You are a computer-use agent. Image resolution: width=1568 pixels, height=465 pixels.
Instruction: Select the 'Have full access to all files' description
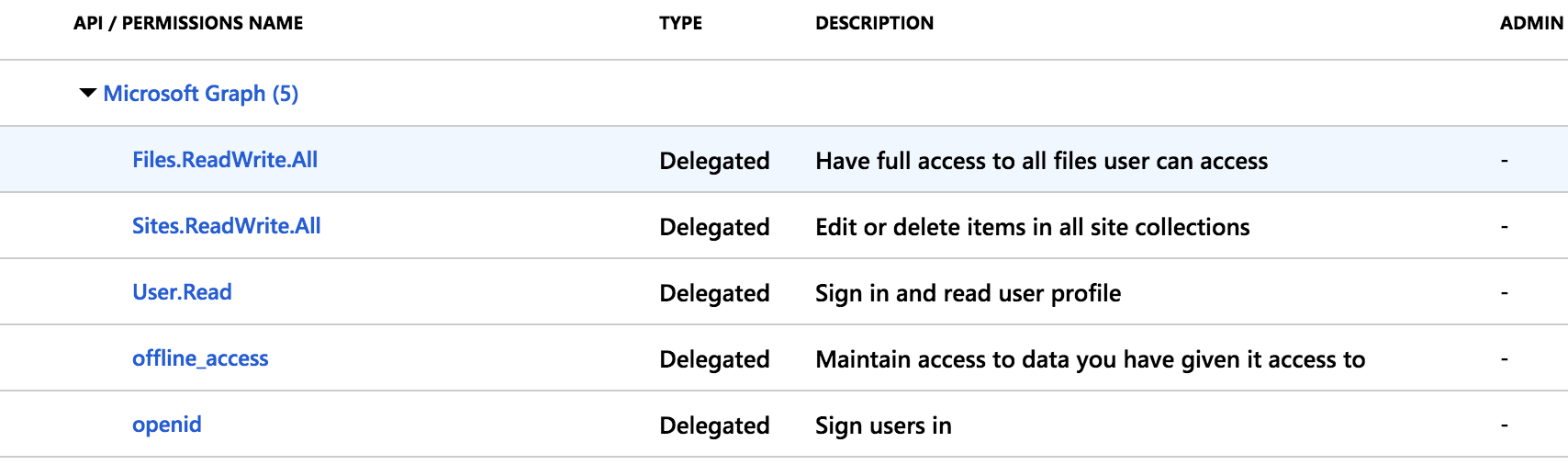click(x=1041, y=162)
